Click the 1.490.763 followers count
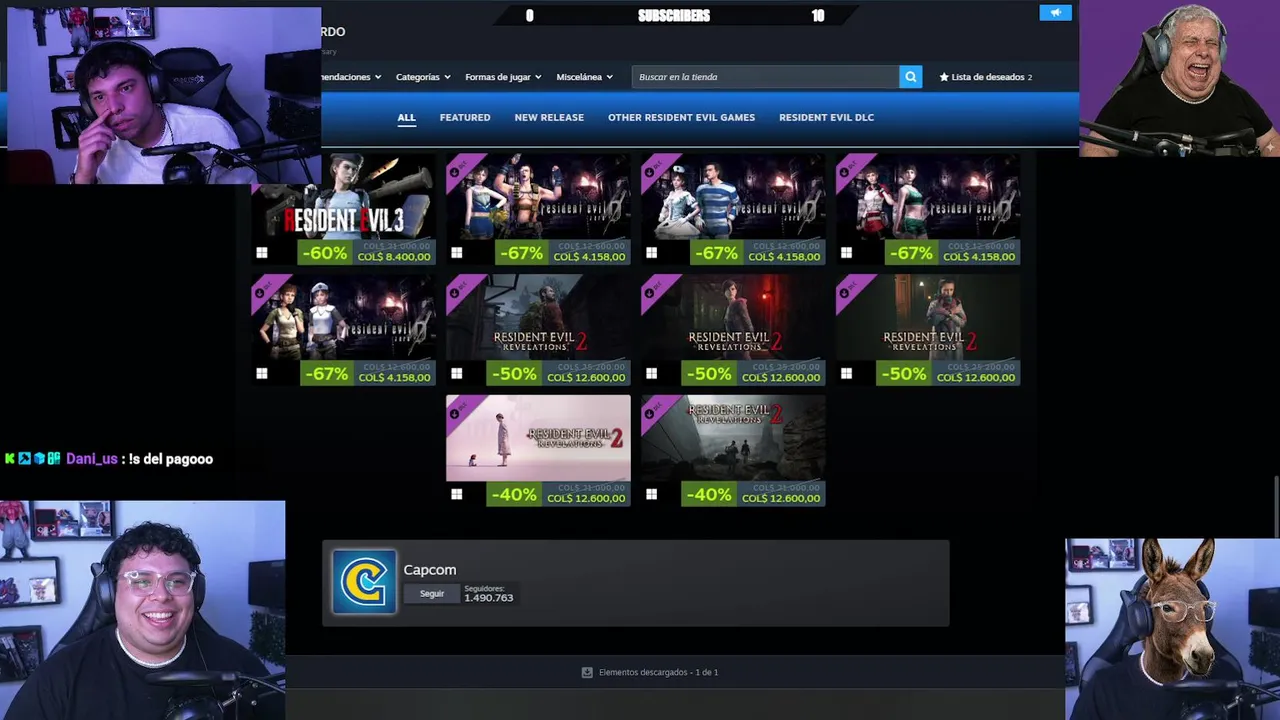This screenshot has height=720, width=1280. coord(489,598)
